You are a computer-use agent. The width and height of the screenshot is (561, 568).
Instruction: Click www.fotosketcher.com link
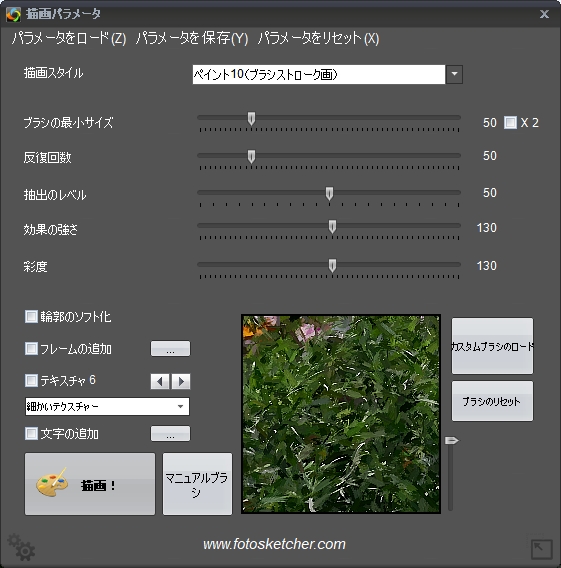pyautogui.click(x=275, y=544)
